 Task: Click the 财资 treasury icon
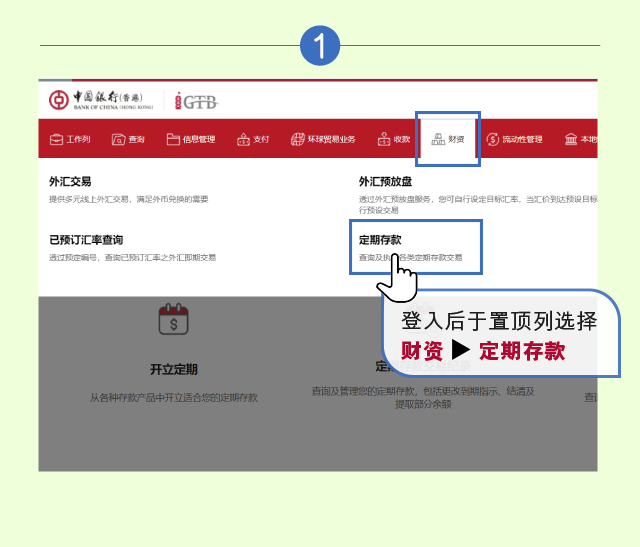click(438, 139)
